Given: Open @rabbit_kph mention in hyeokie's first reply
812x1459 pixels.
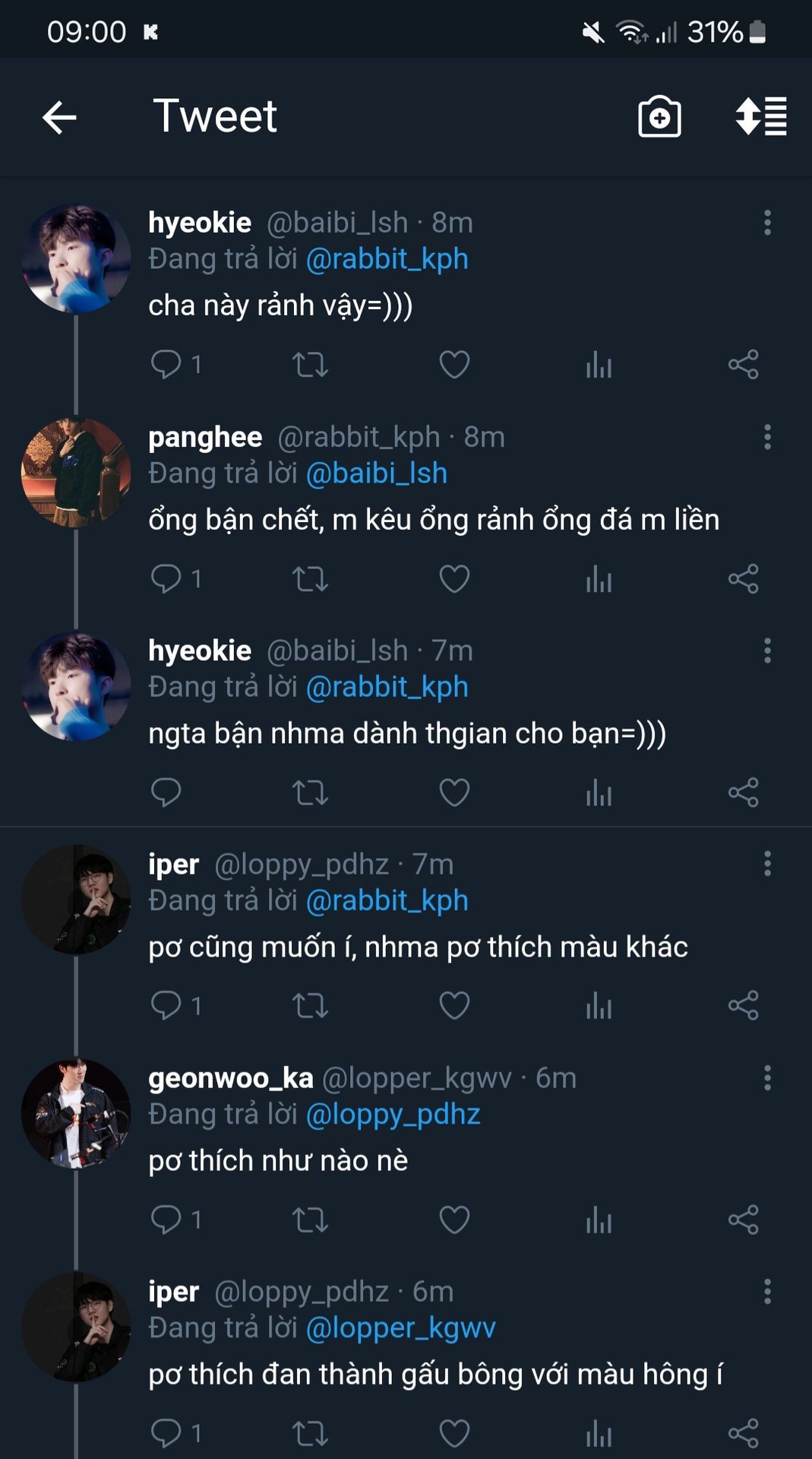Looking at the screenshot, I should (387, 259).
